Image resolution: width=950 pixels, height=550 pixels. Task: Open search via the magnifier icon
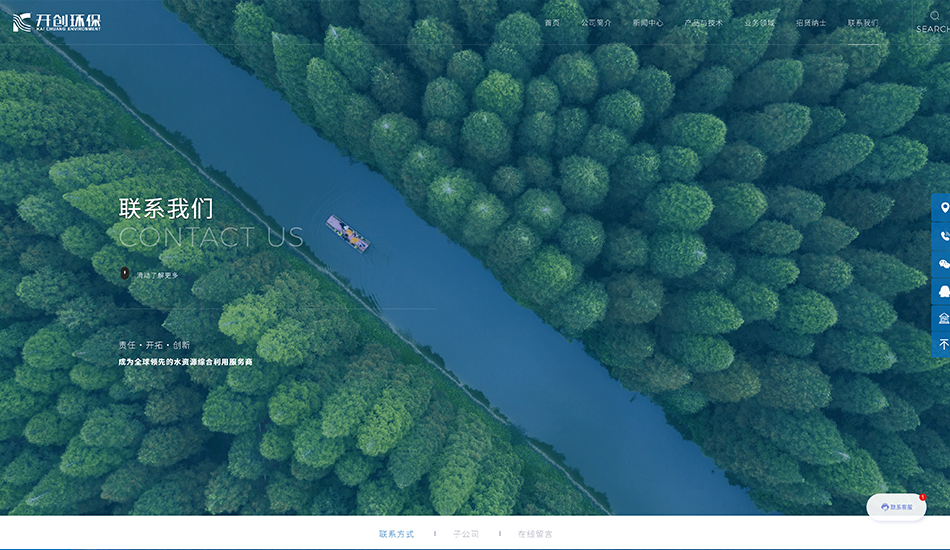click(934, 16)
